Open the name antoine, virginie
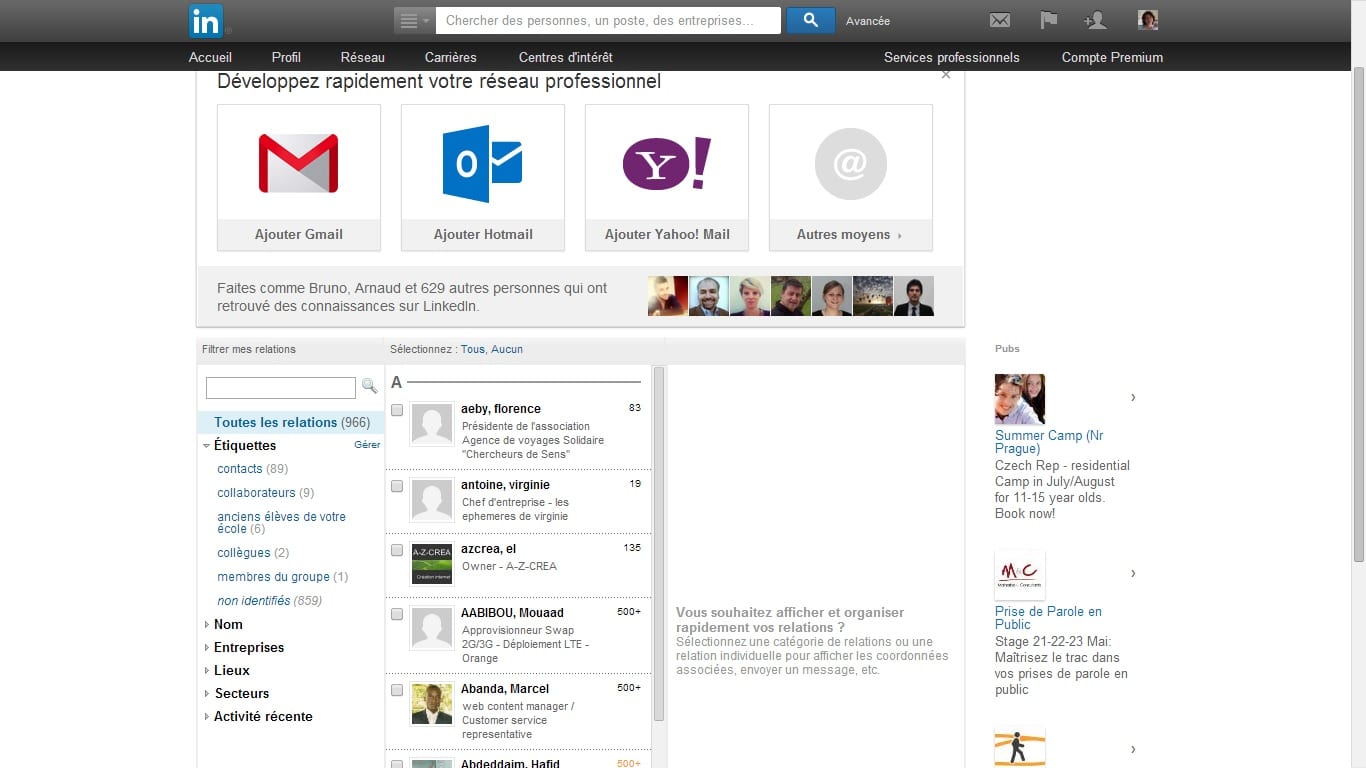Screen dimensions: 1366x768 tap(505, 484)
